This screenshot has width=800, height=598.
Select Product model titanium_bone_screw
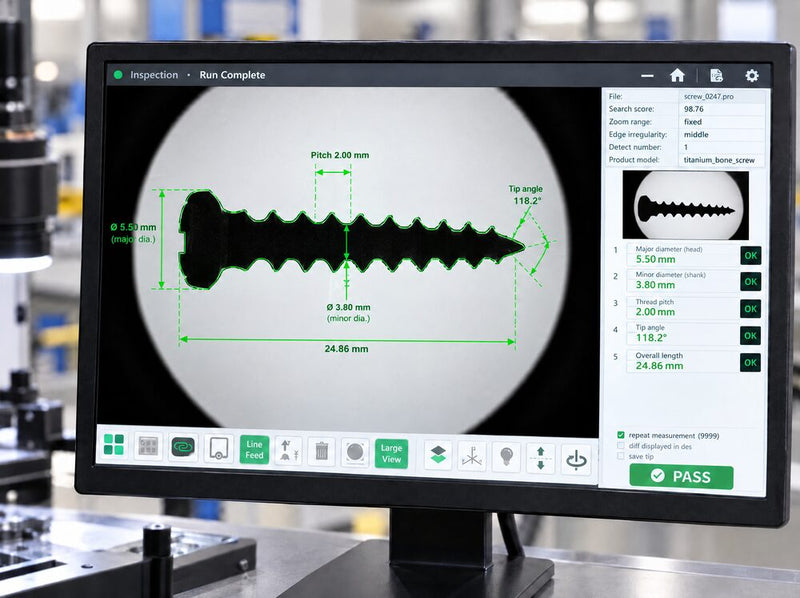point(719,160)
